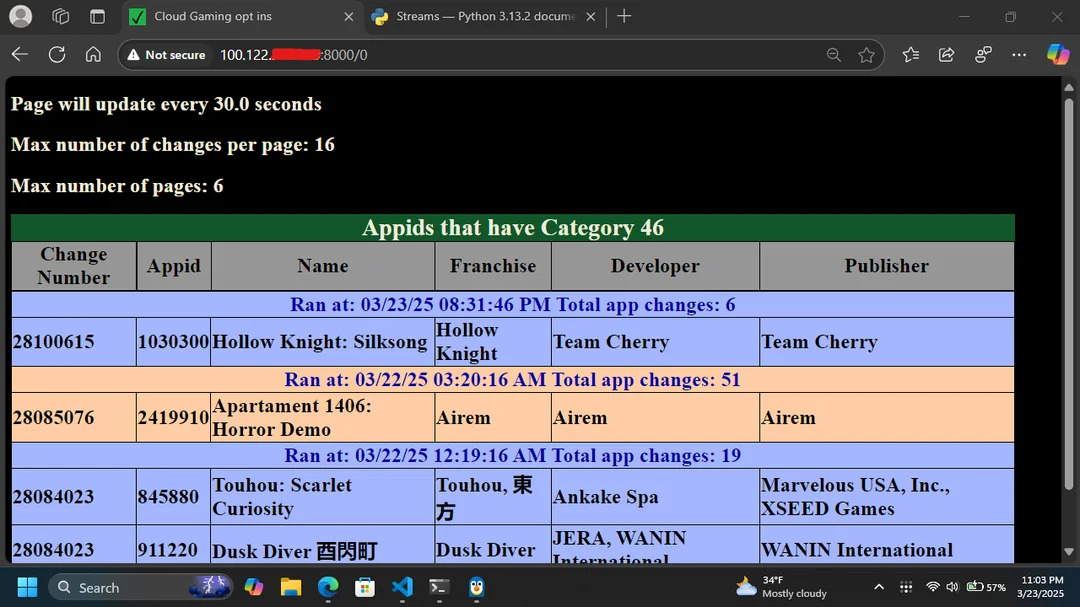Close the Streams Python documentation tab
1080x607 pixels.
pos(591,16)
